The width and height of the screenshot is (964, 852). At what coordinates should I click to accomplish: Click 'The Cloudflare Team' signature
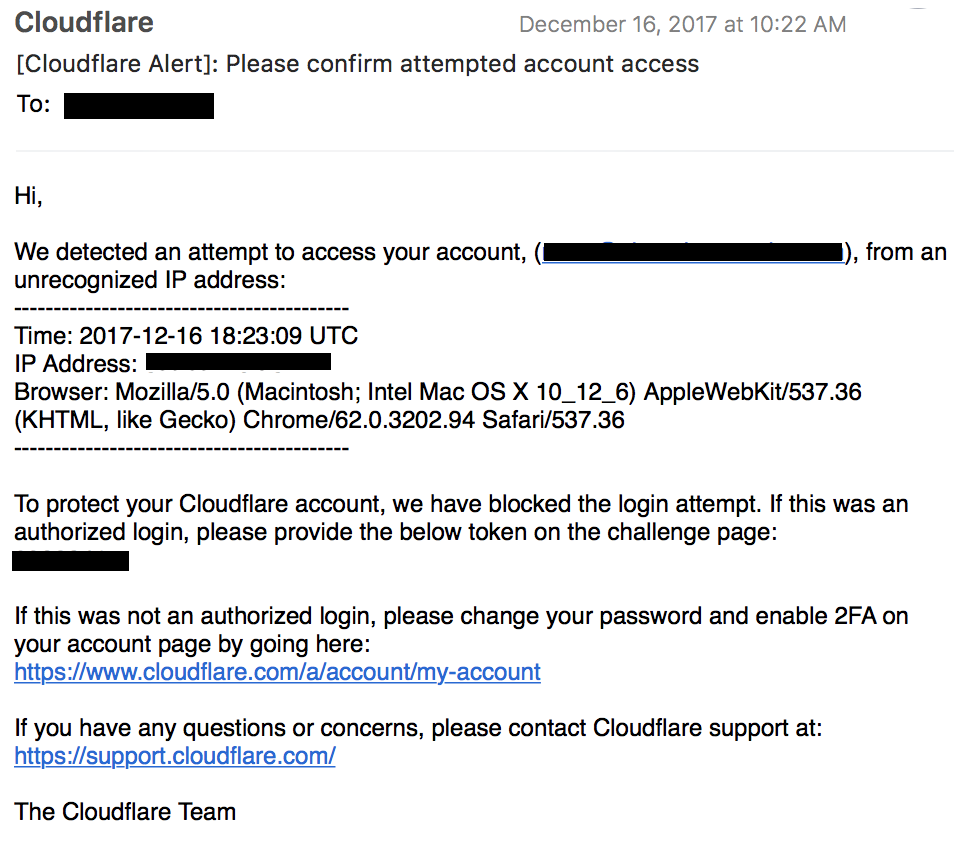[125, 811]
